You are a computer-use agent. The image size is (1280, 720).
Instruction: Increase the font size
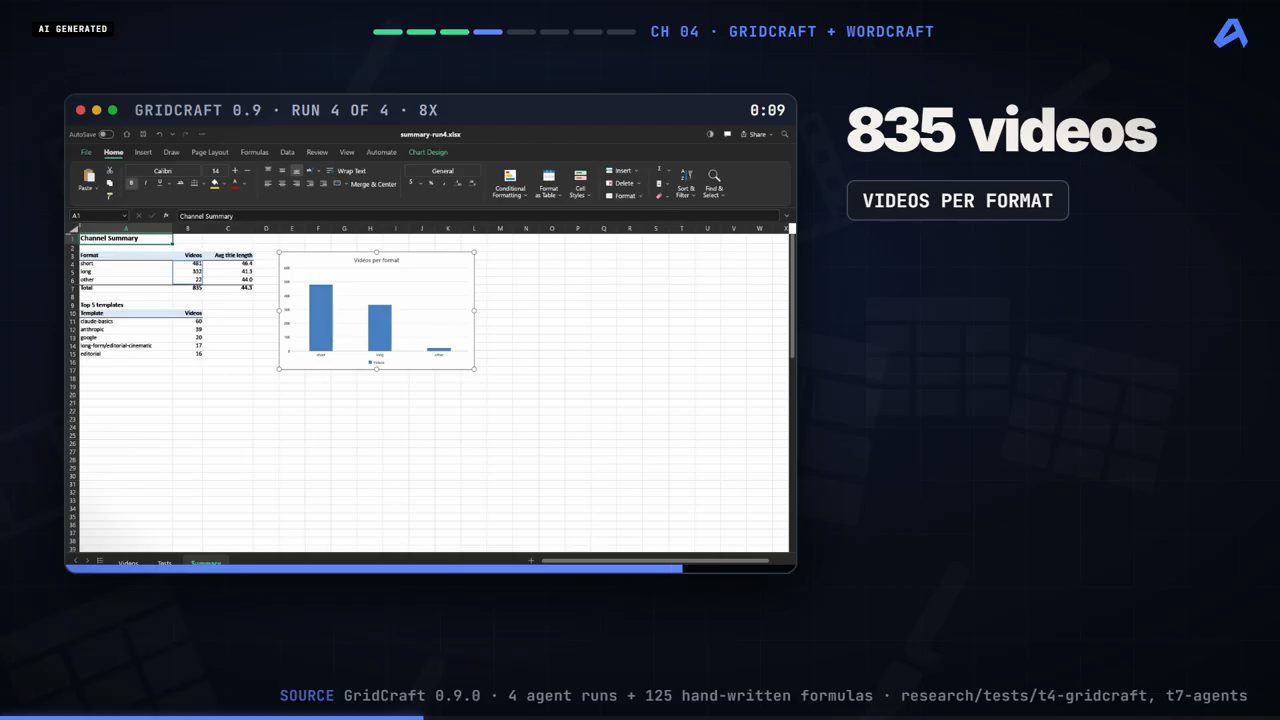click(x=235, y=171)
